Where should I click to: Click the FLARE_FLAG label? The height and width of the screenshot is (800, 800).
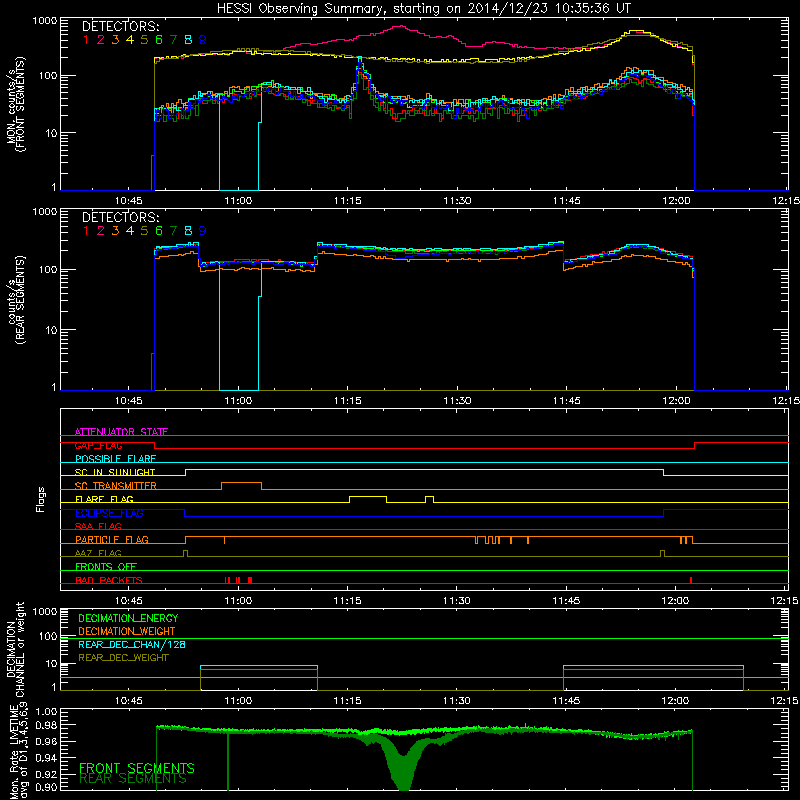coord(104,499)
